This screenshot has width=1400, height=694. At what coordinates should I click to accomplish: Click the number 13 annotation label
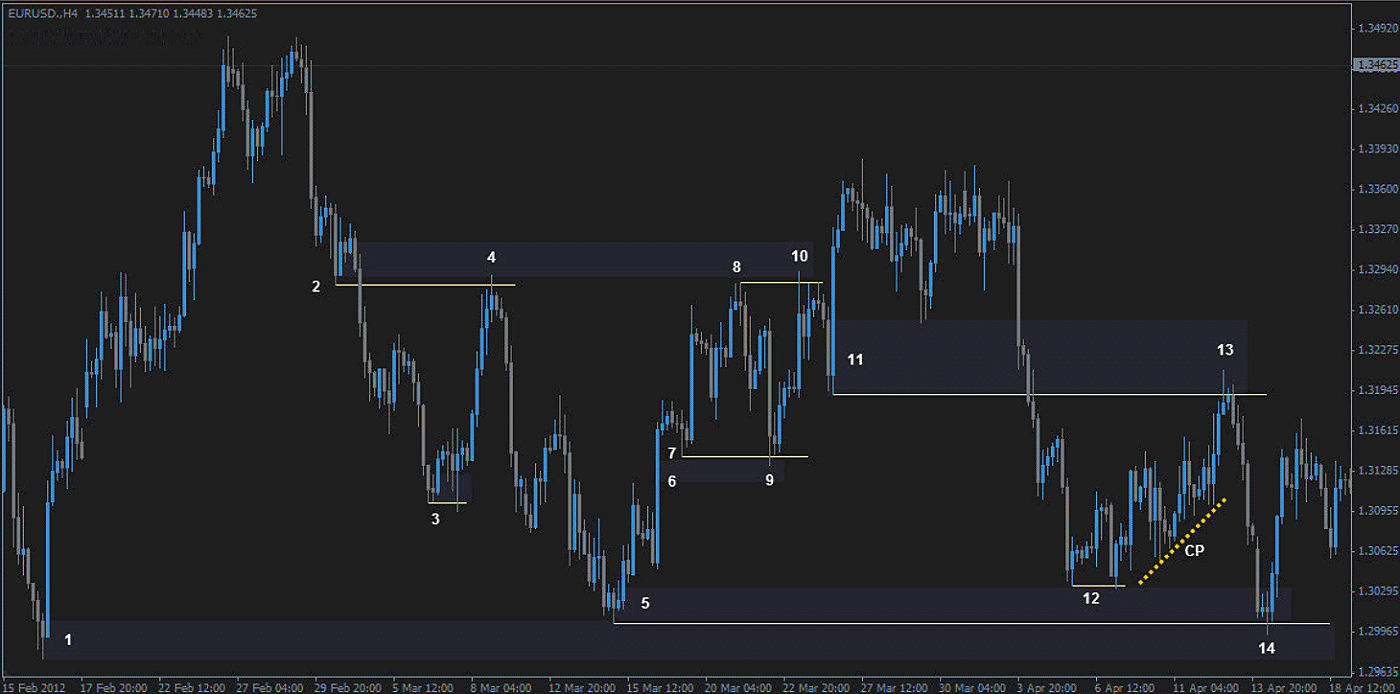(1225, 349)
